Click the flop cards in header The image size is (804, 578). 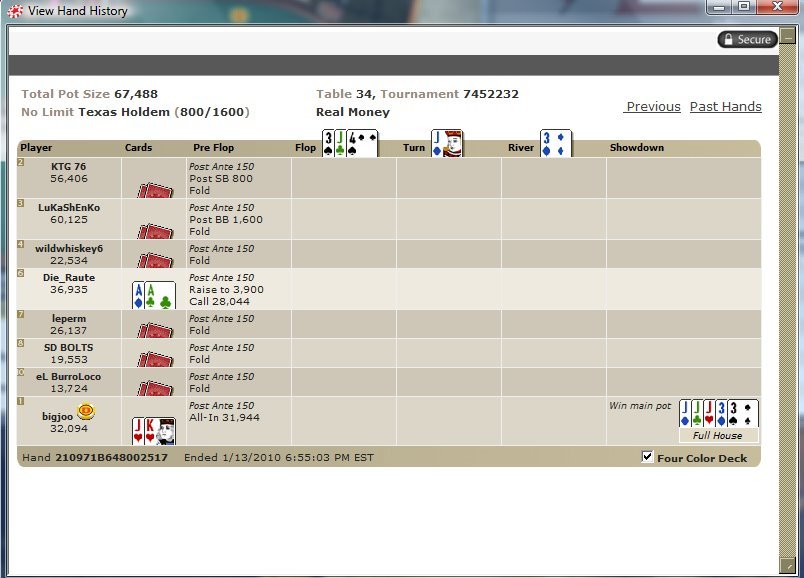click(x=350, y=144)
